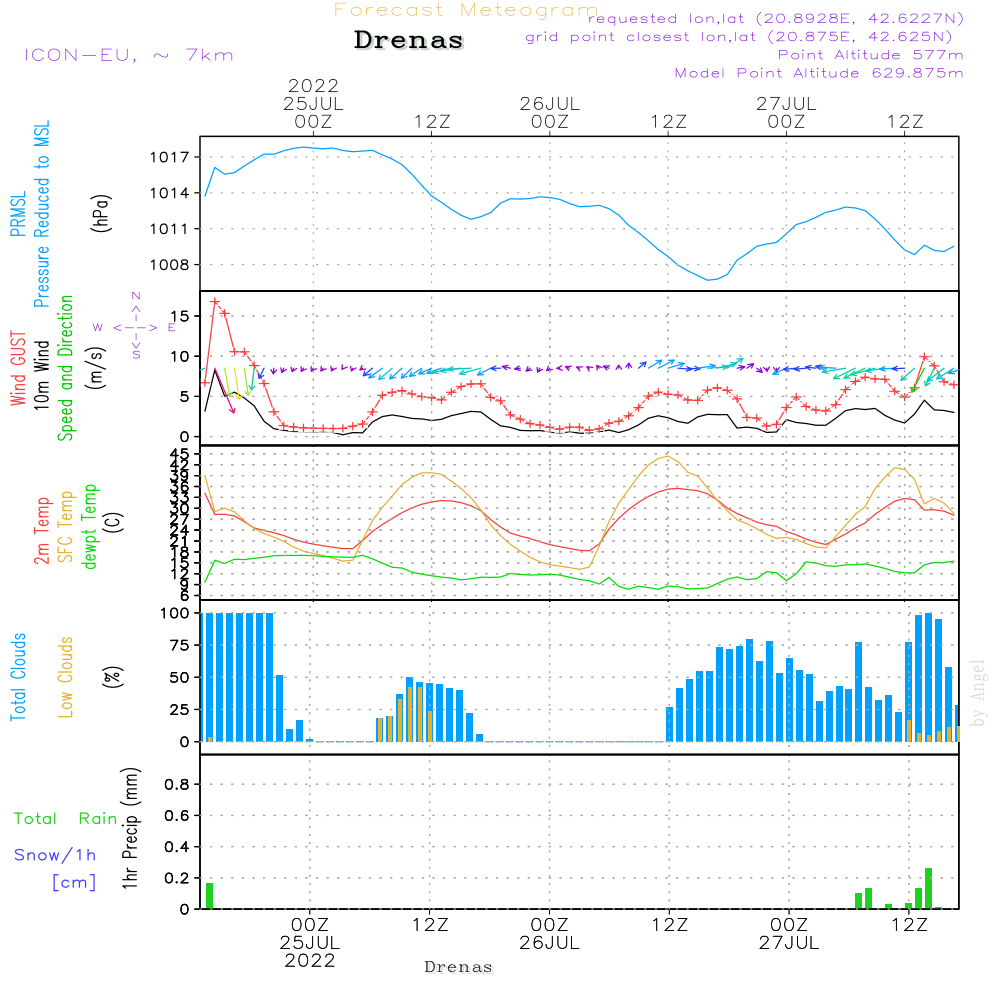Click the 'Forecast Meteogram' heading
This screenshot has width=1000, height=1000.
[466, 10]
